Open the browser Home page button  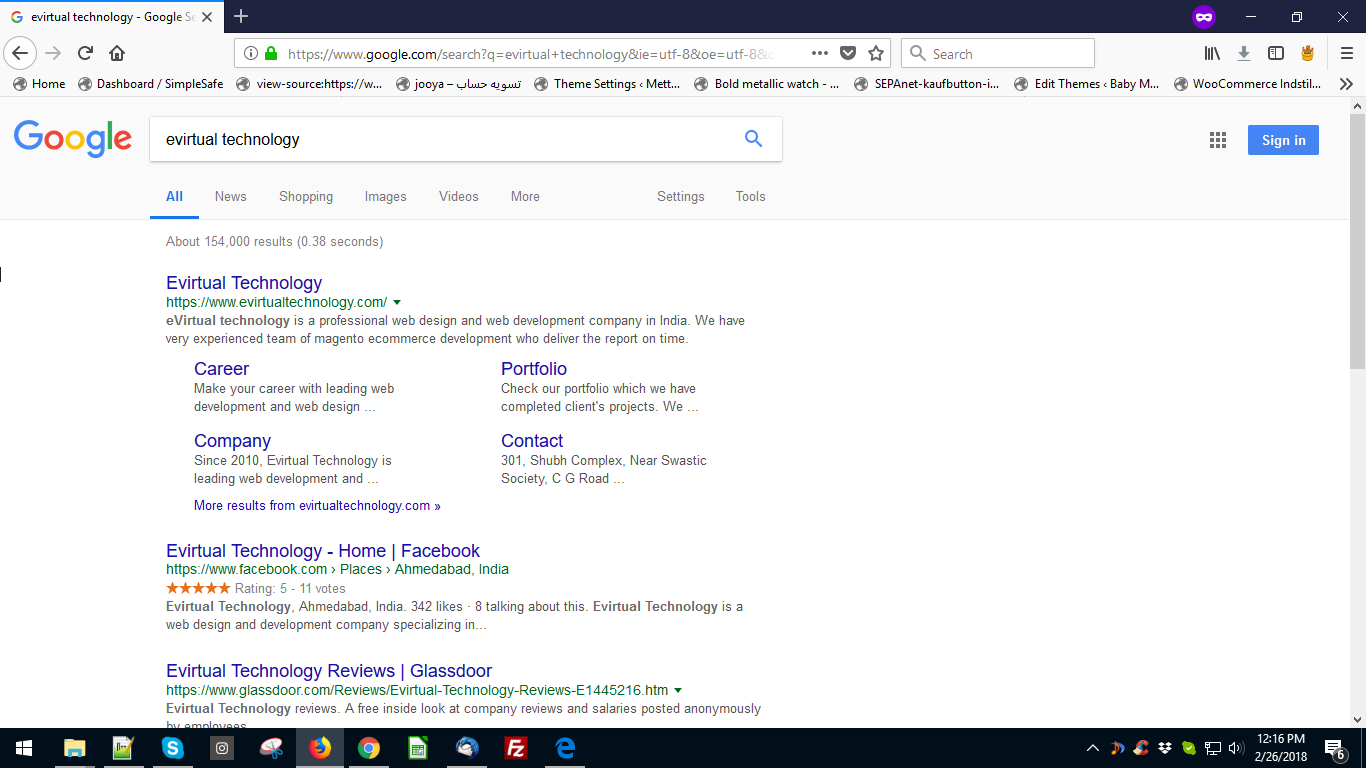coord(117,53)
